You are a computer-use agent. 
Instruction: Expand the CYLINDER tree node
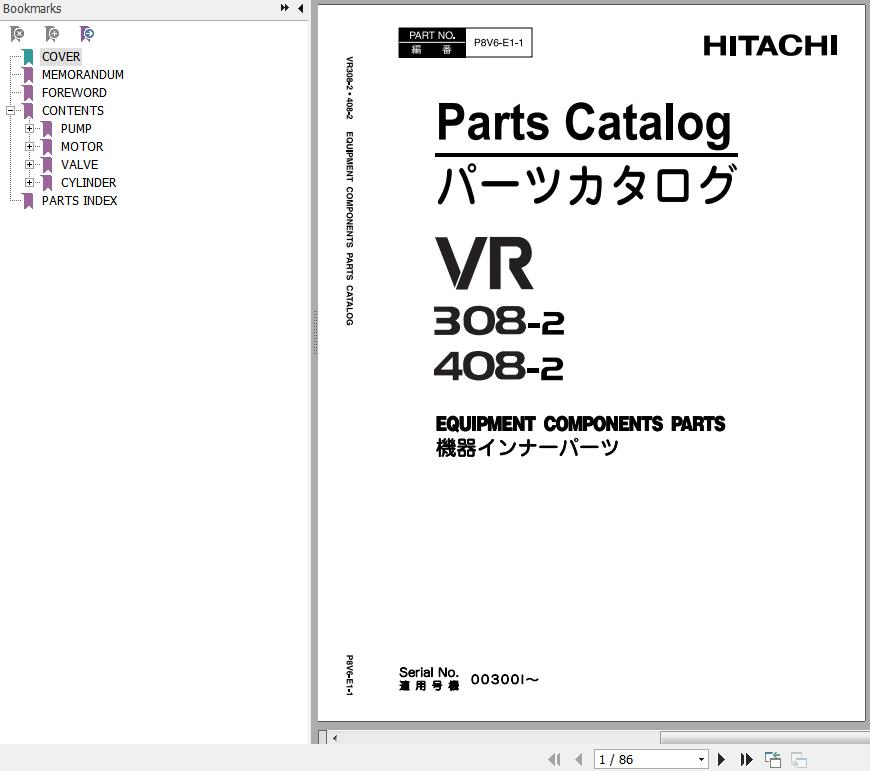tap(29, 182)
